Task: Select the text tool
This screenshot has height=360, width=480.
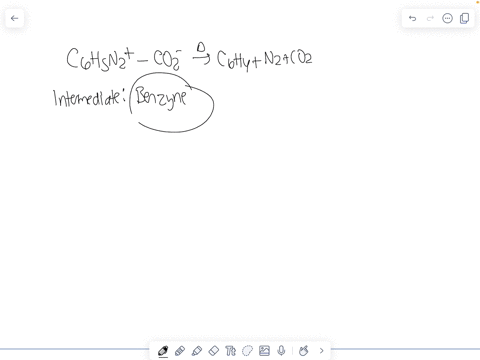Action: tap(231, 351)
